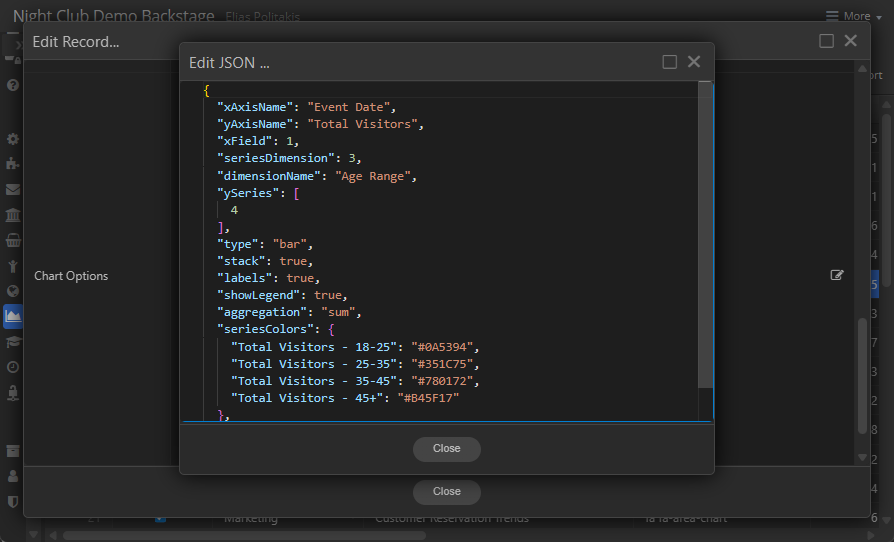The width and height of the screenshot is (894, 542).
Task: Click scroll-down arrow of Edit Record panel
Action: tap(862, 457)
